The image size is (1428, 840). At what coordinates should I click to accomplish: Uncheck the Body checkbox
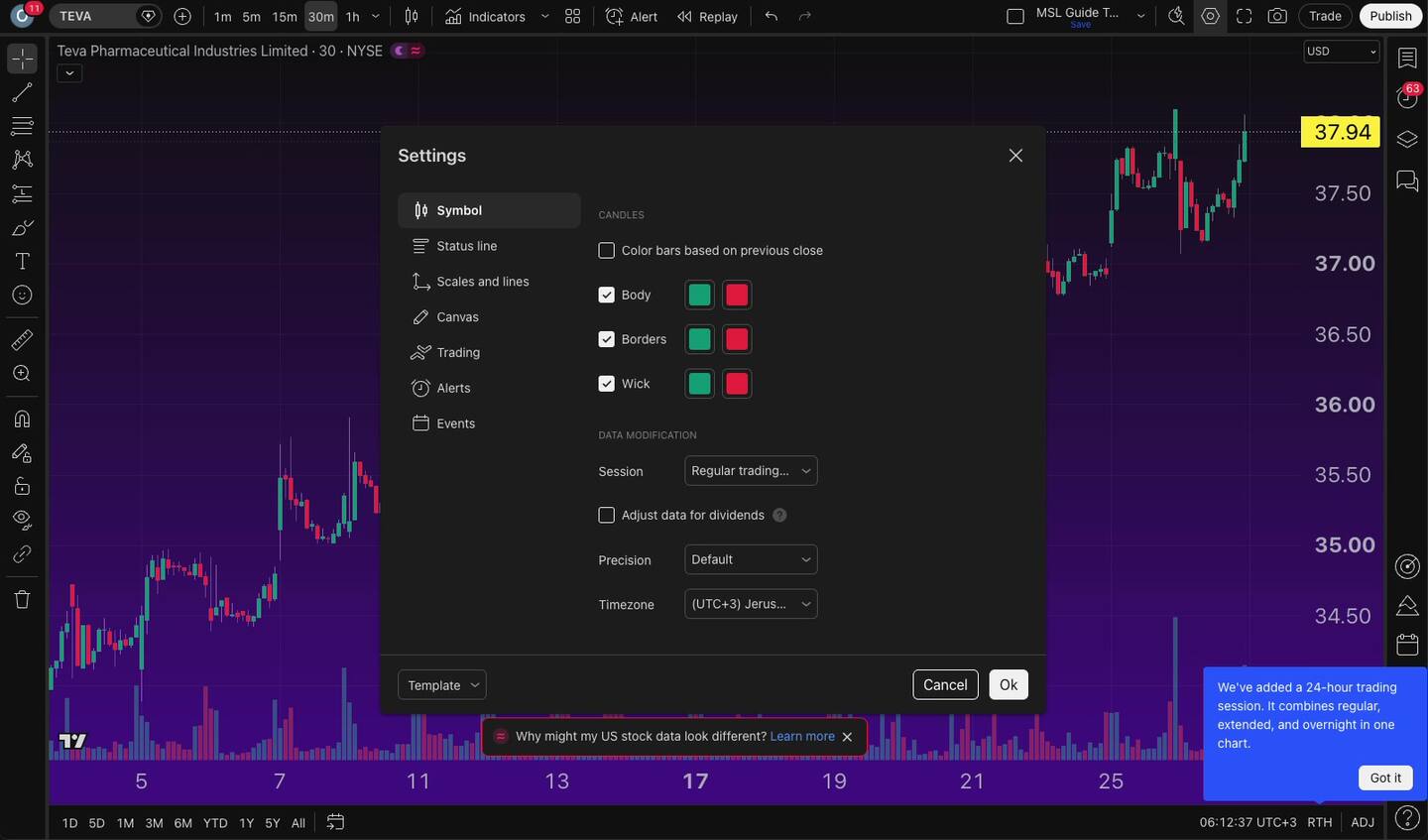coord(607,295)
